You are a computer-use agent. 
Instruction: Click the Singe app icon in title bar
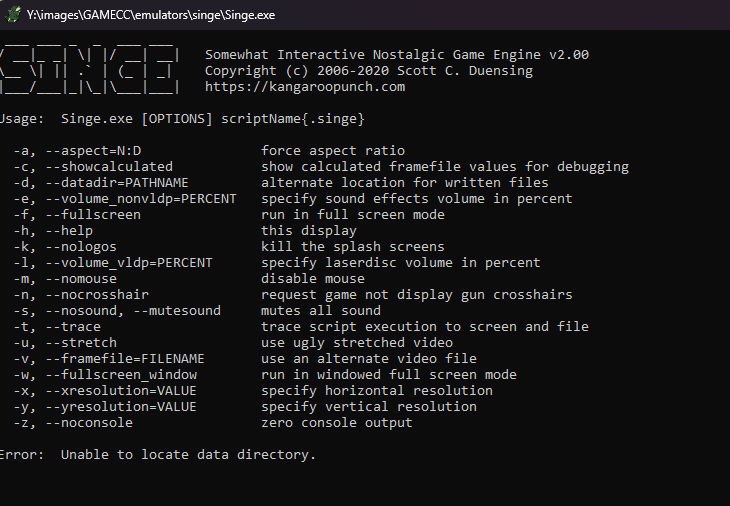pos(12,15)
